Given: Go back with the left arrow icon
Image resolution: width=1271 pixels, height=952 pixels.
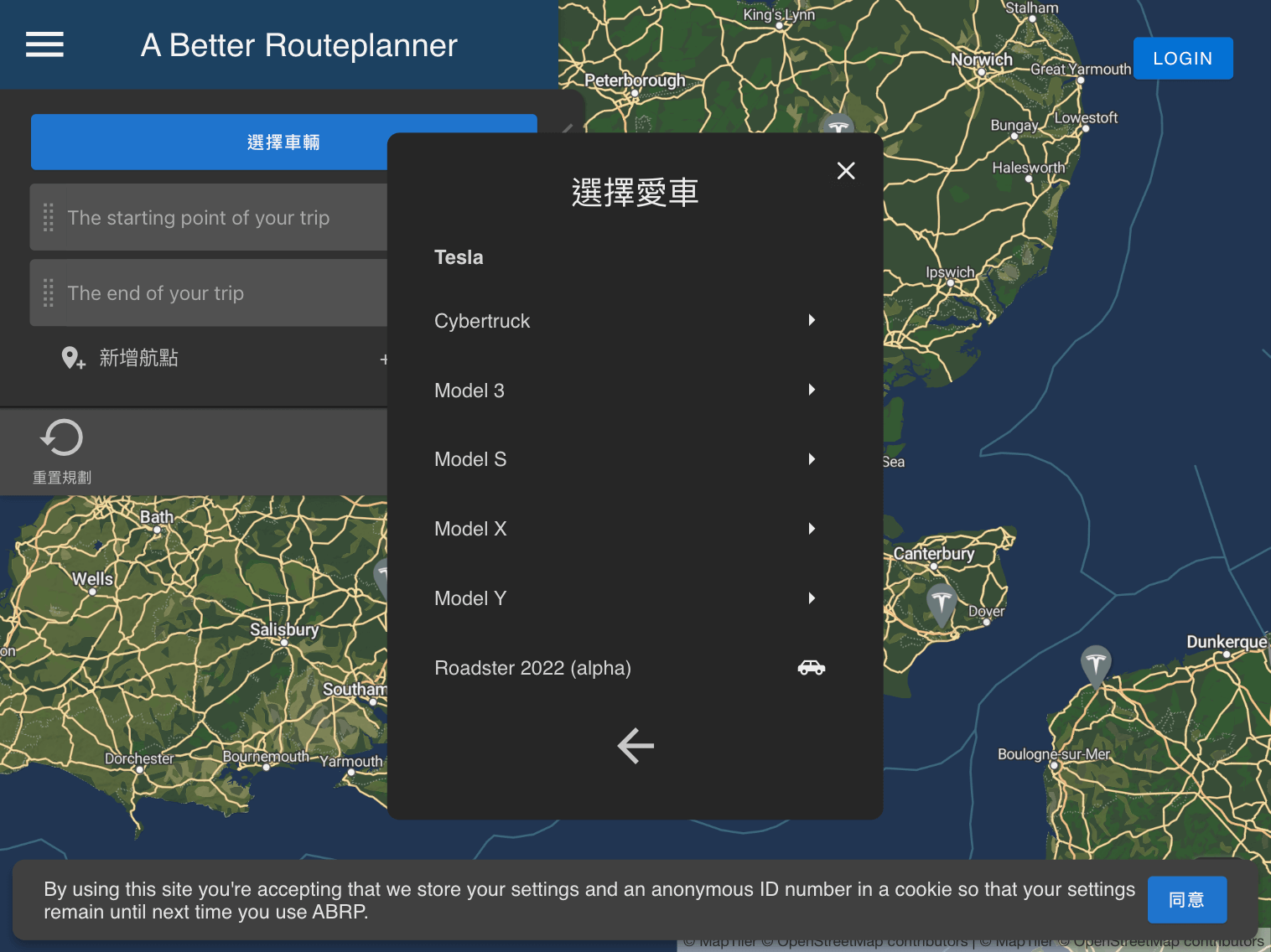Looking at the screenshot, I should click(x=635, y=746).
